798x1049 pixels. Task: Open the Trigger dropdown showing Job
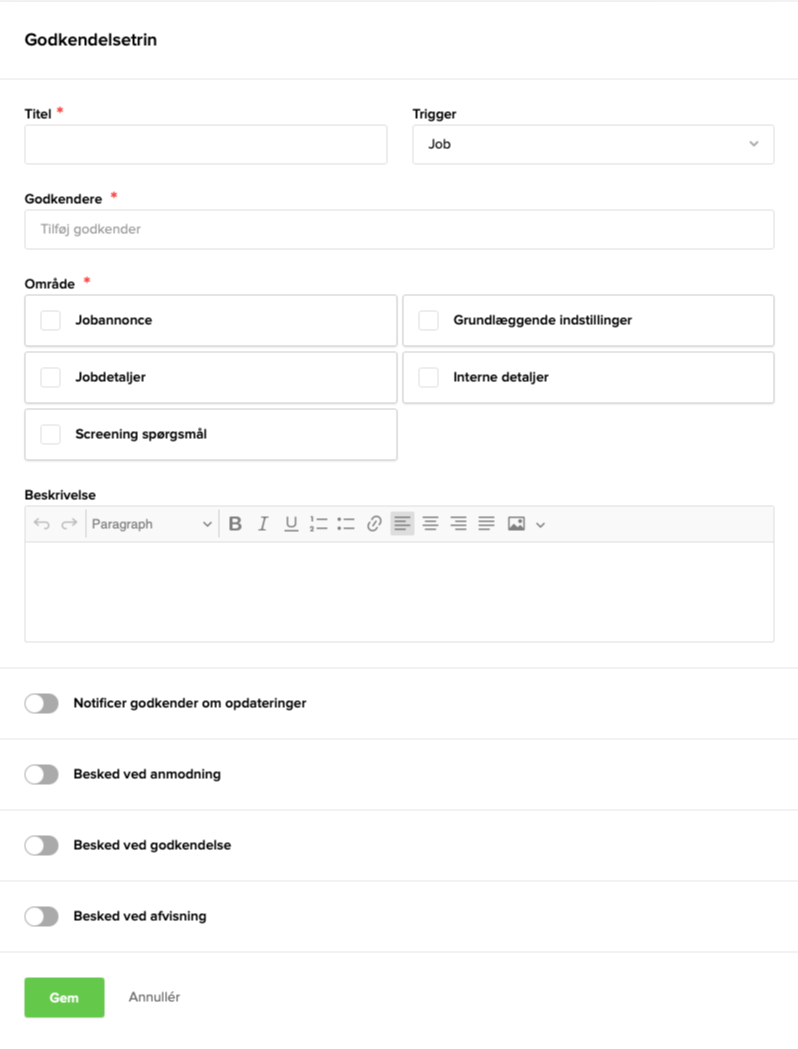(593, 145)
